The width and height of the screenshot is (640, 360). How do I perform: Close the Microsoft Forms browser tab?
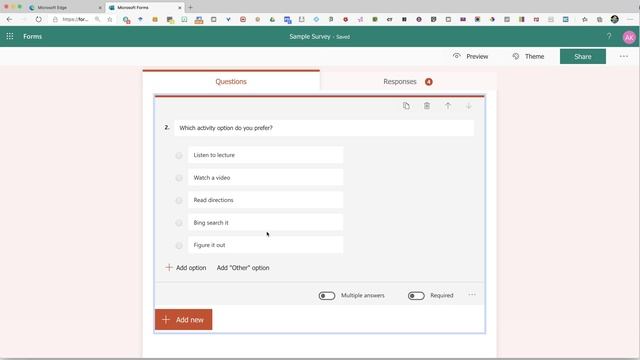tap(180, 7)
